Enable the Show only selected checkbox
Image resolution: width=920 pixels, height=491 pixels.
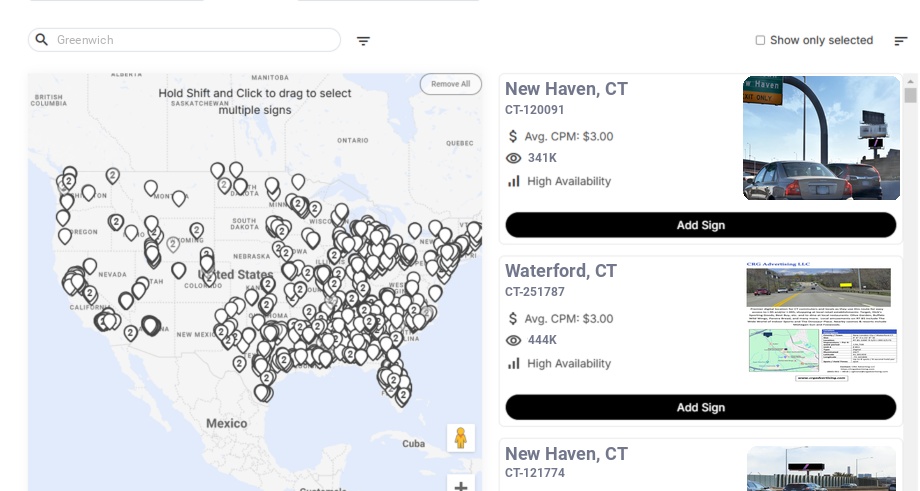pos(760,41)
